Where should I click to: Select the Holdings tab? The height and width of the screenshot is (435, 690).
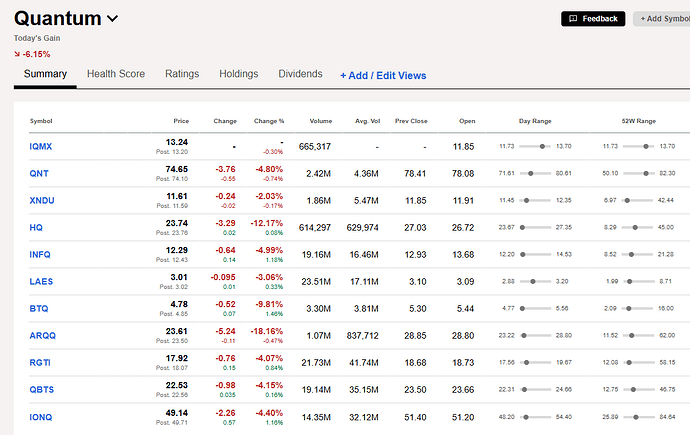[239, 74]
